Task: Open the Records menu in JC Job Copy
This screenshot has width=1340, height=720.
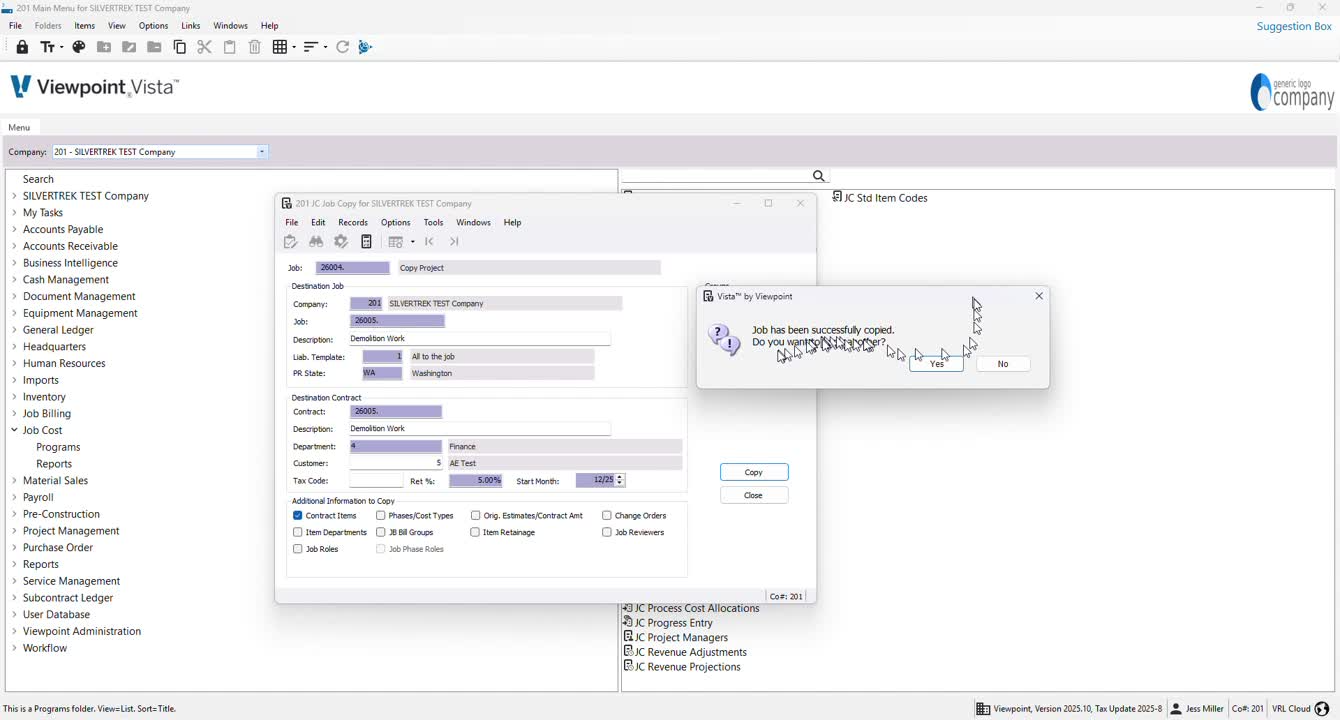Action: [353, 223]
